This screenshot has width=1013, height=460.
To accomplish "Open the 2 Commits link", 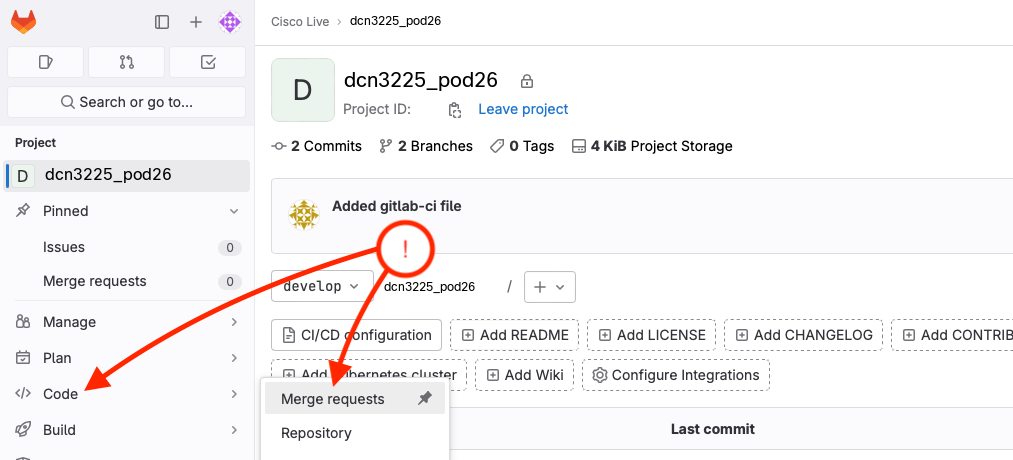I will click(x=316, y=146).
